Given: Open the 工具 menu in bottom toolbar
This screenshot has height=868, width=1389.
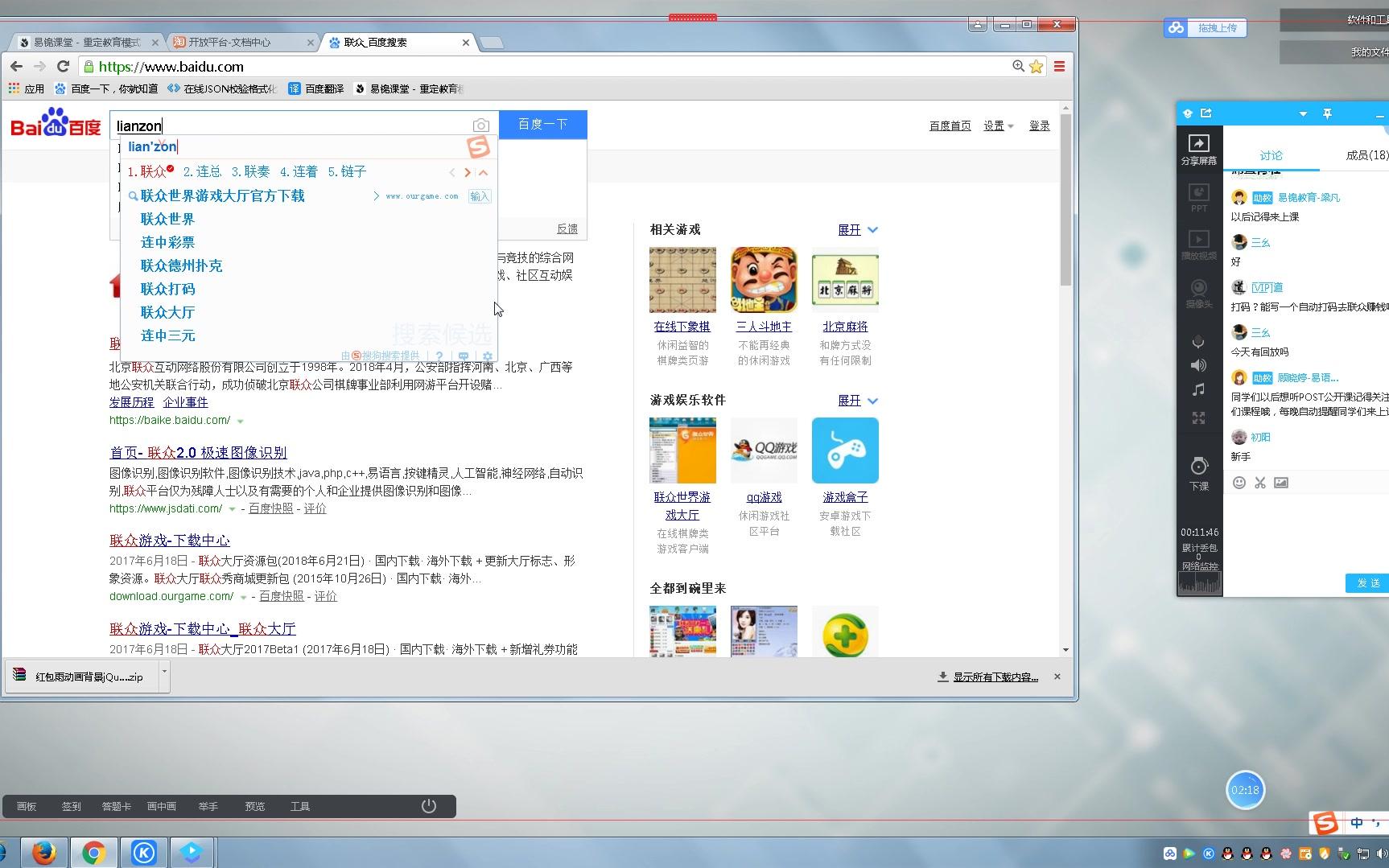Looking at the screenshot, I should (300, 805).
